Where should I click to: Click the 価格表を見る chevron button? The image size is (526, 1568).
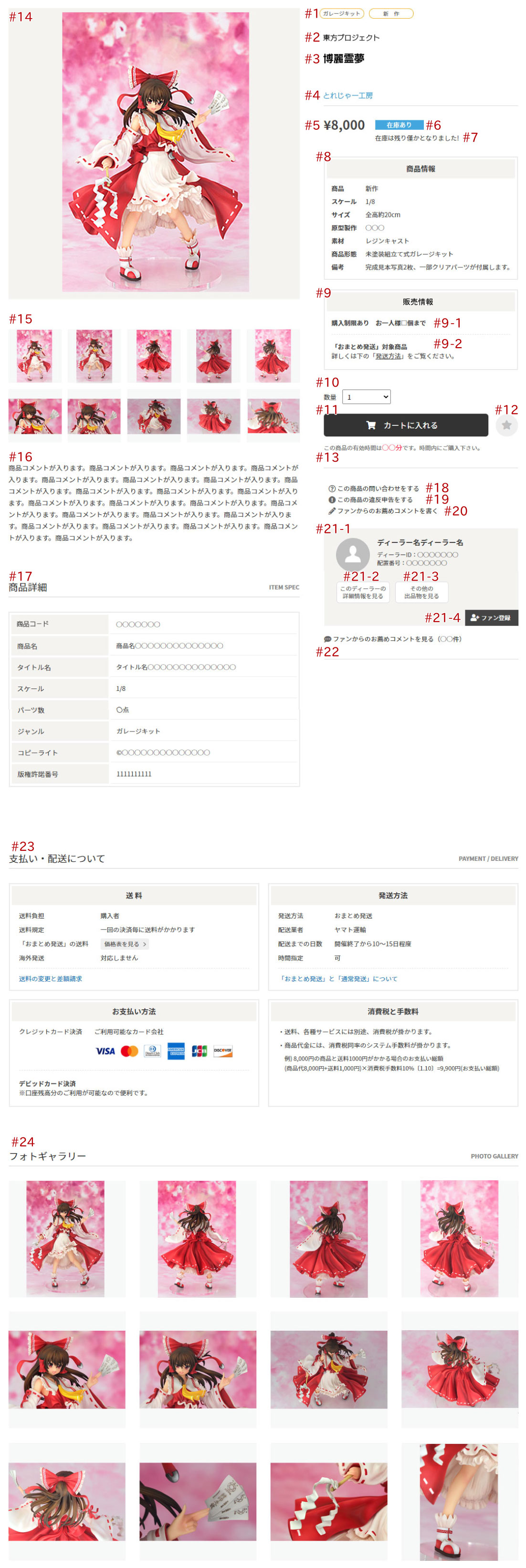coord(125,944)
